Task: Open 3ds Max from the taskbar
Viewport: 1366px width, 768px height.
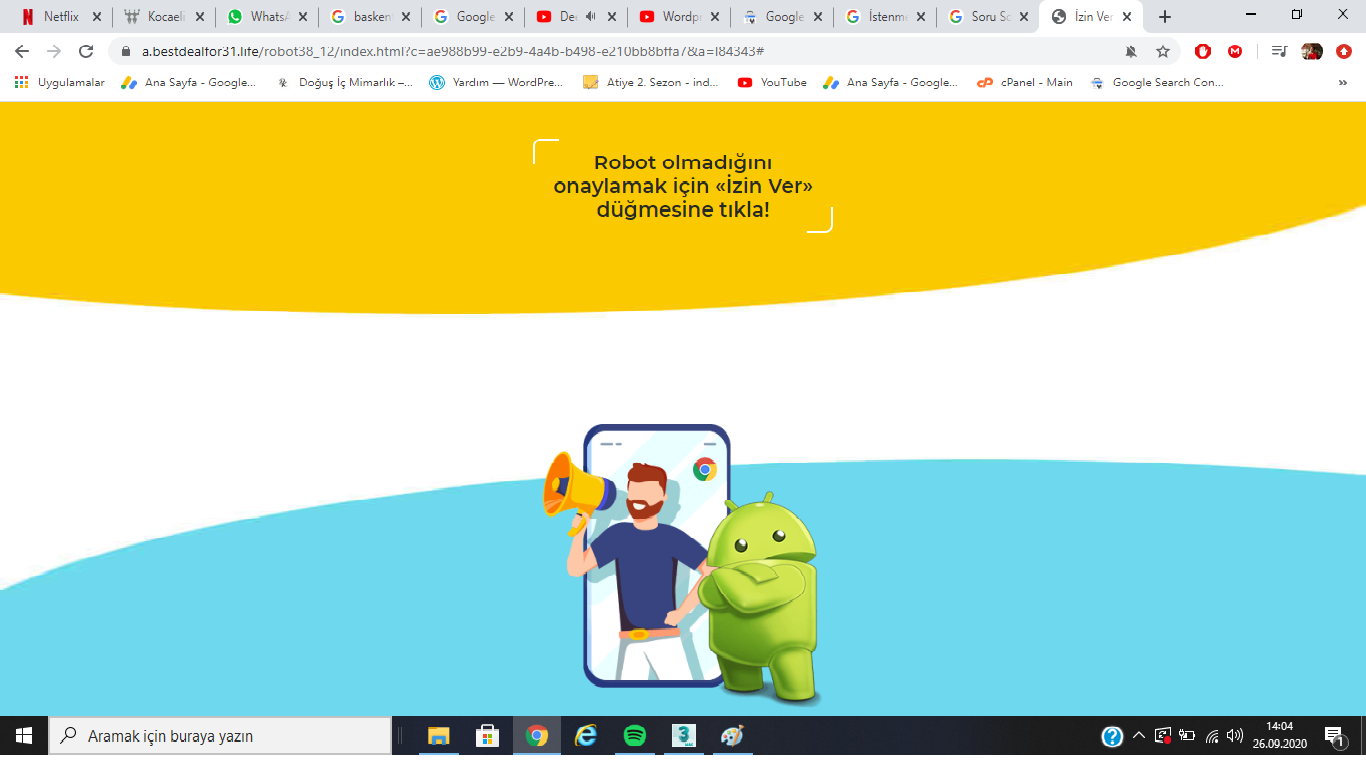Action: click(x=684, y=736)
